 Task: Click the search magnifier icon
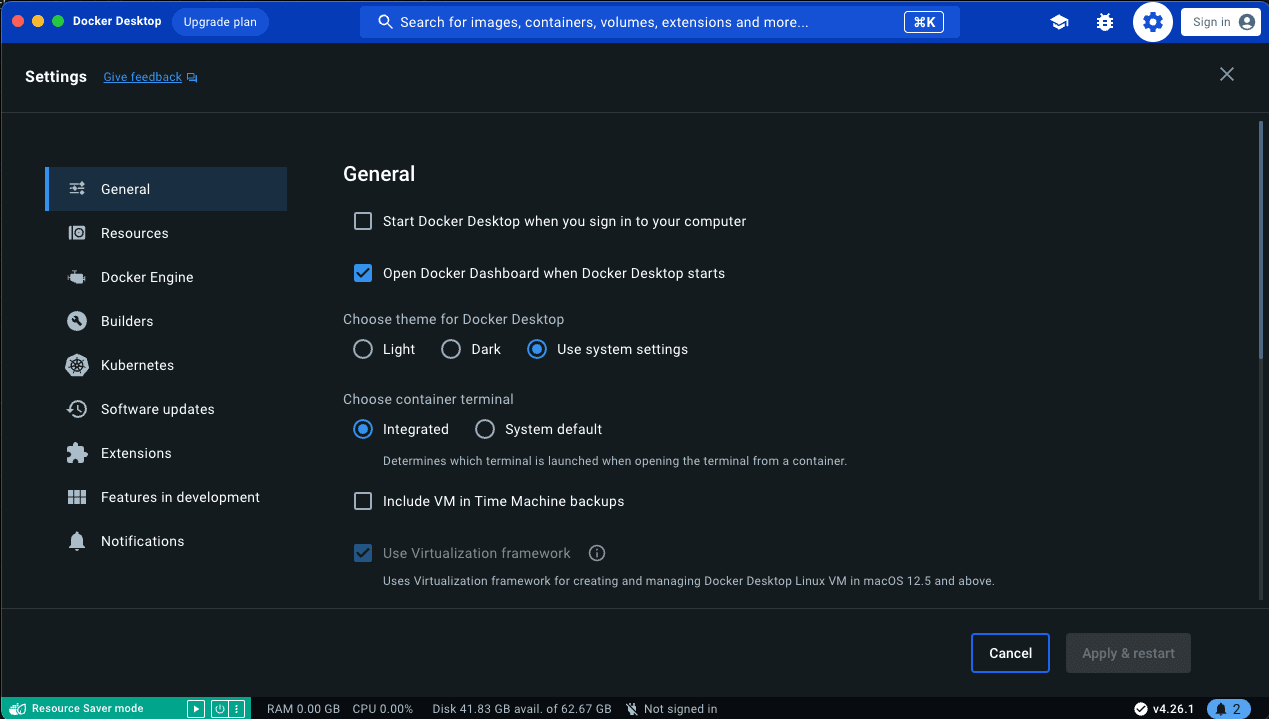[385, 22]
